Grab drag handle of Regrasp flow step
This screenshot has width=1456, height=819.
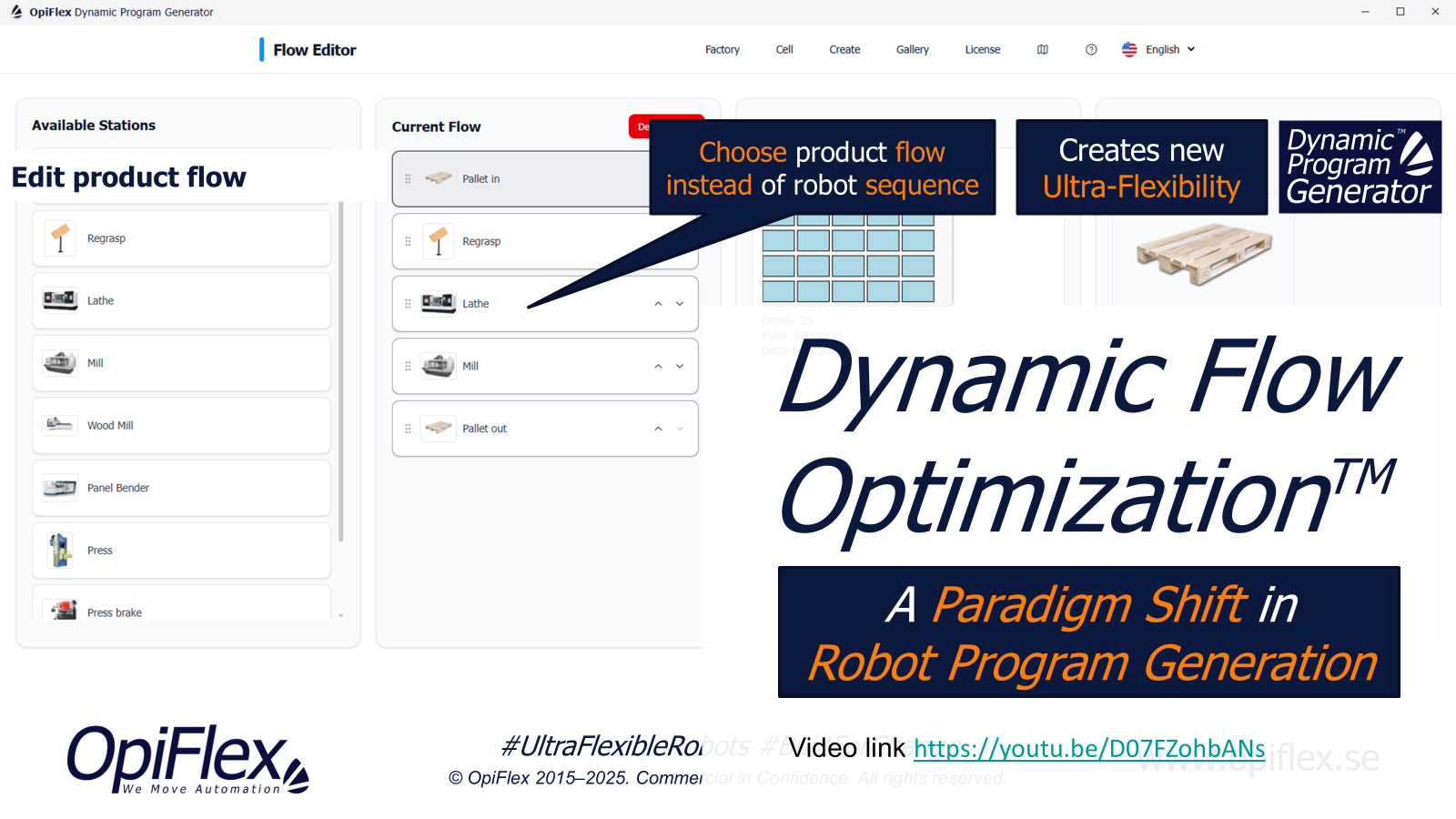coord(408,241)
